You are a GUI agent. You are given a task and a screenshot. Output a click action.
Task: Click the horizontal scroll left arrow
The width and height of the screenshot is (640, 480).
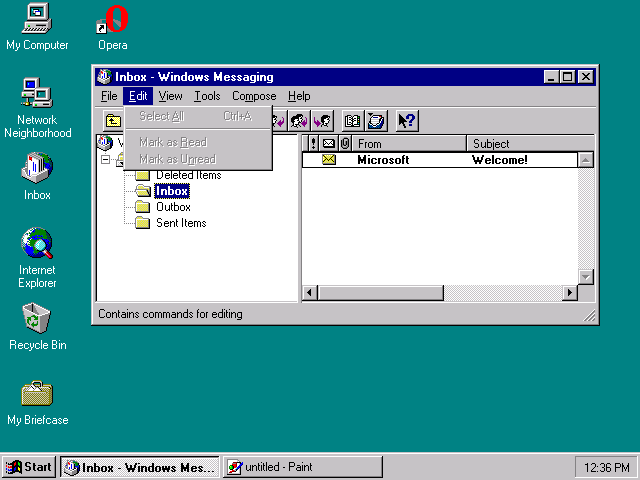point(310,292)
